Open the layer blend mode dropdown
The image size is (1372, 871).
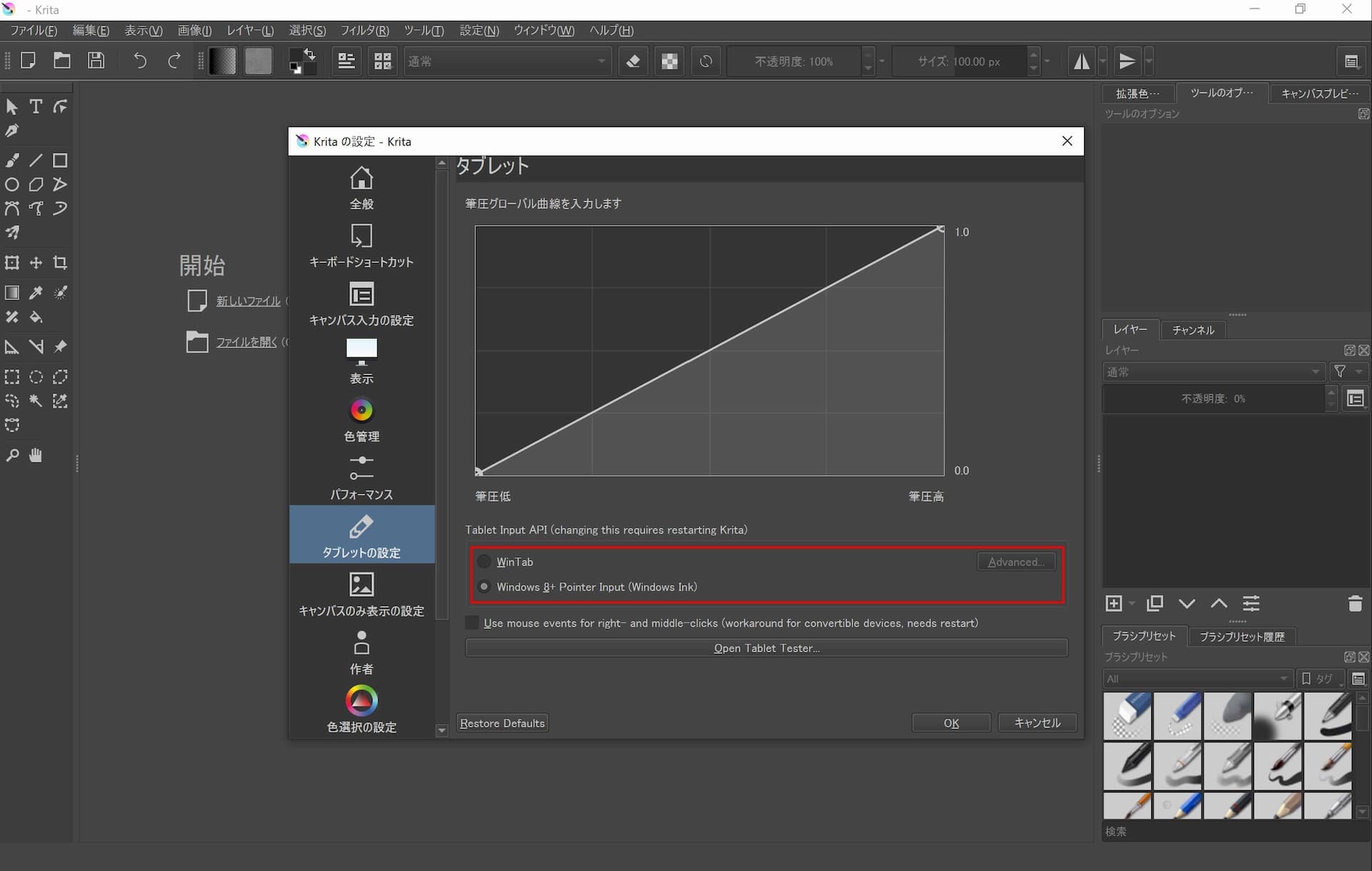coord(1213,372)
